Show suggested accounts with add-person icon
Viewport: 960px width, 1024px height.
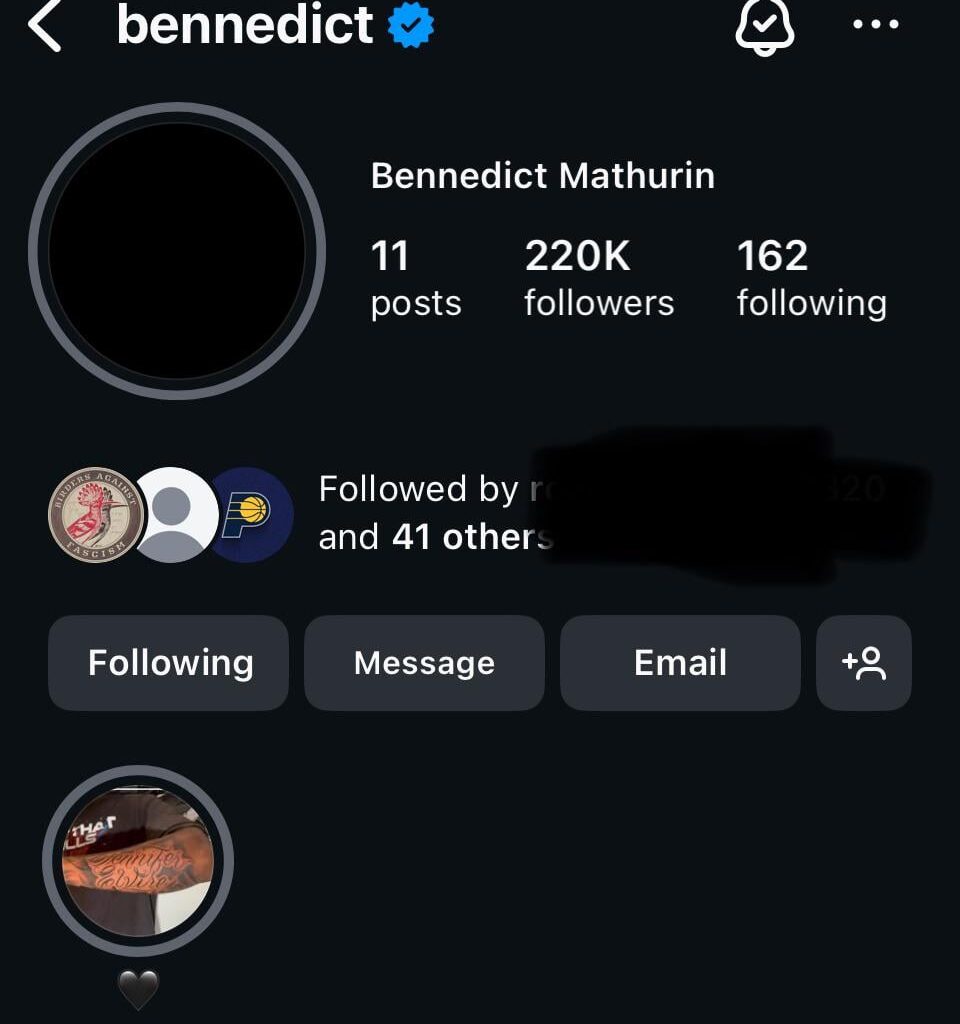(x=864, y=663)
